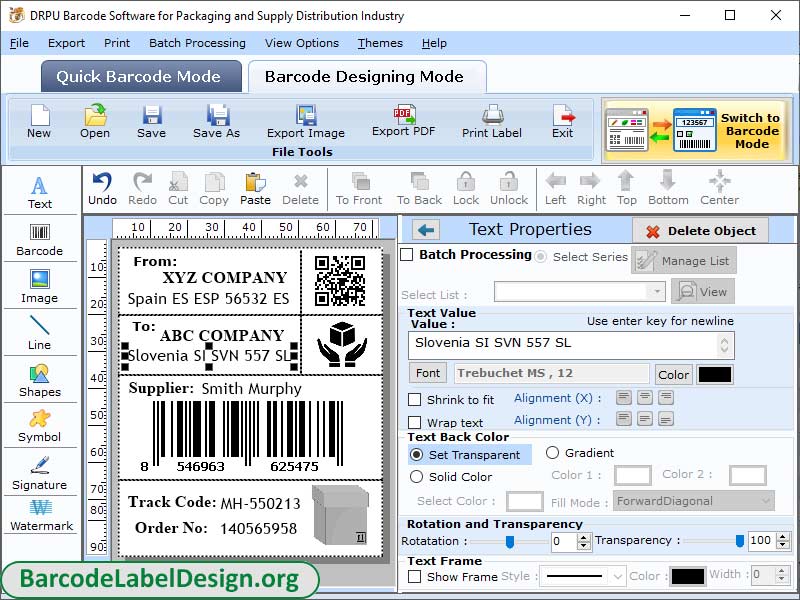This screenshot has height=600, width=800.
Task: Open the Themes menu
Action: (380, 43)
